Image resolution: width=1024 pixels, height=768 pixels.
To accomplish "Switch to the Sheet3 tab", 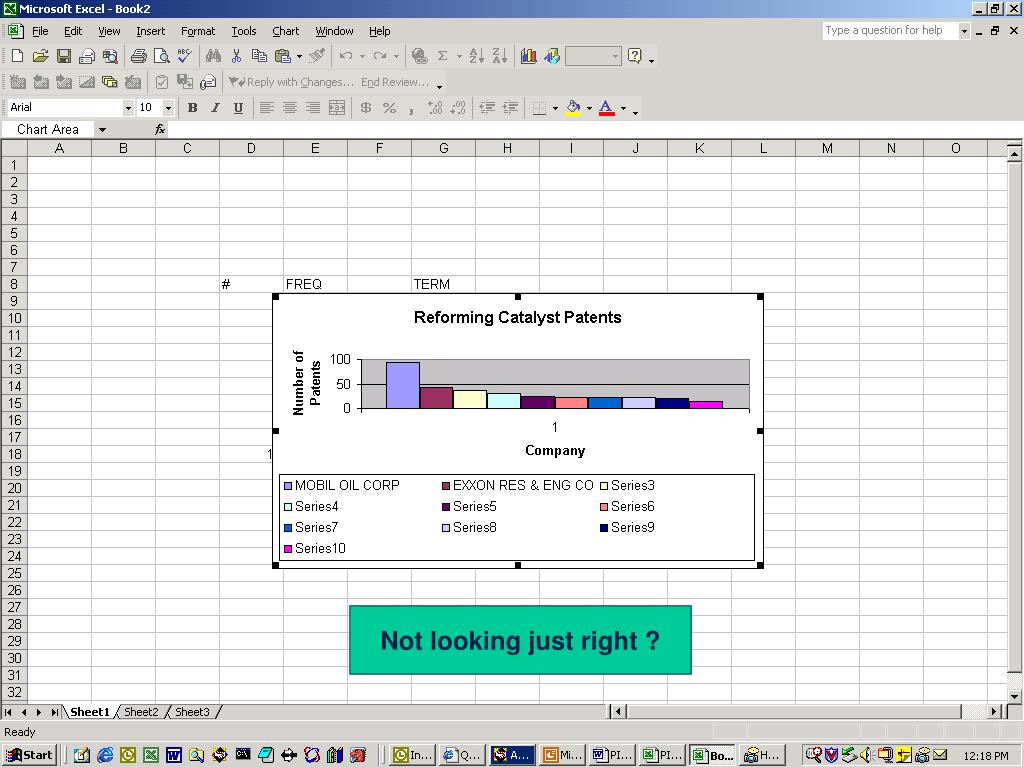I will pyautogui.click(x=192, y=712).
